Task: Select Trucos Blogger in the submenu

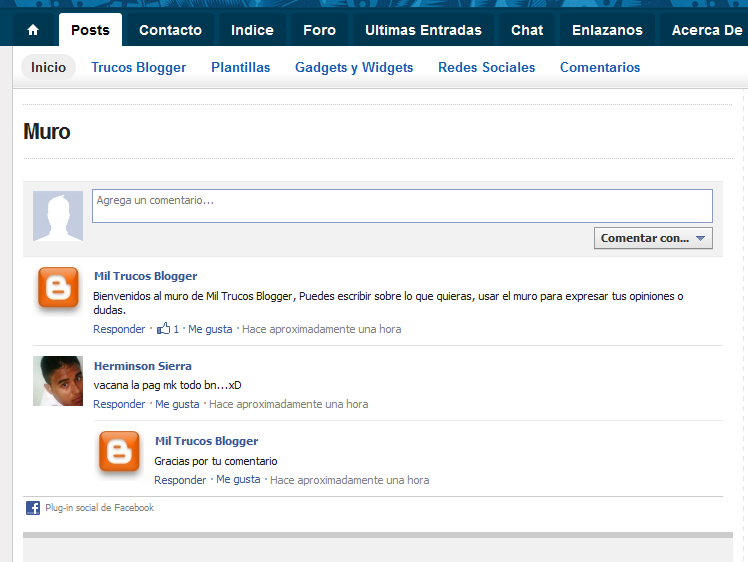Action: [138, 68]
